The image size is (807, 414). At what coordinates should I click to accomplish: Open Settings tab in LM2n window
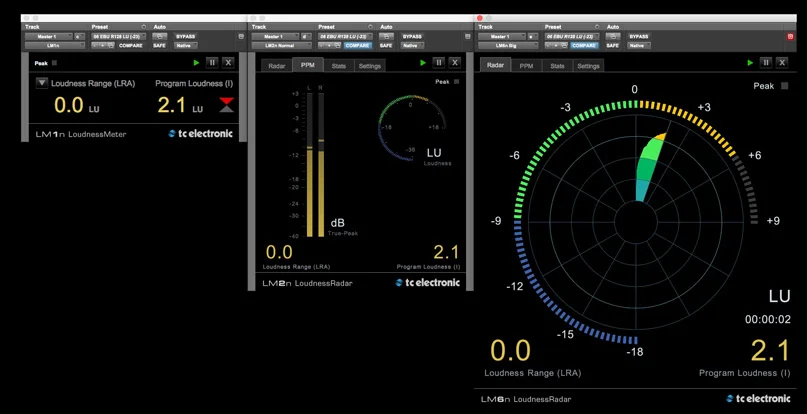click(x=370, y=66)
